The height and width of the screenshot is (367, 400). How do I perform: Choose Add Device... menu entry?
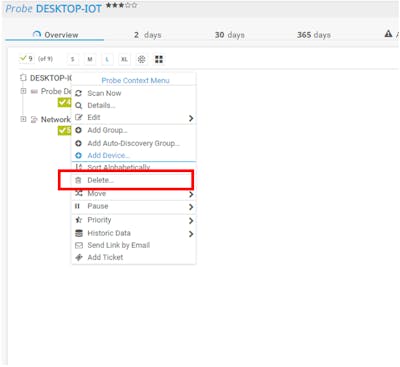[x=134, y=155]
